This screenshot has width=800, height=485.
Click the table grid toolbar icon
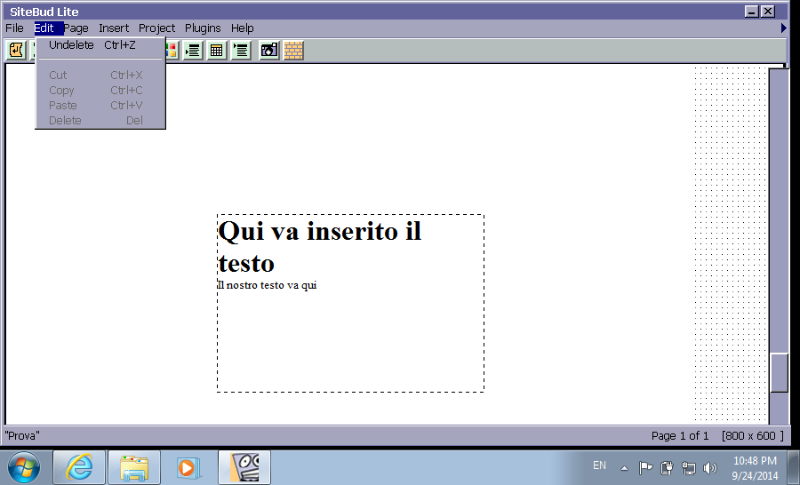pos(216,50)
